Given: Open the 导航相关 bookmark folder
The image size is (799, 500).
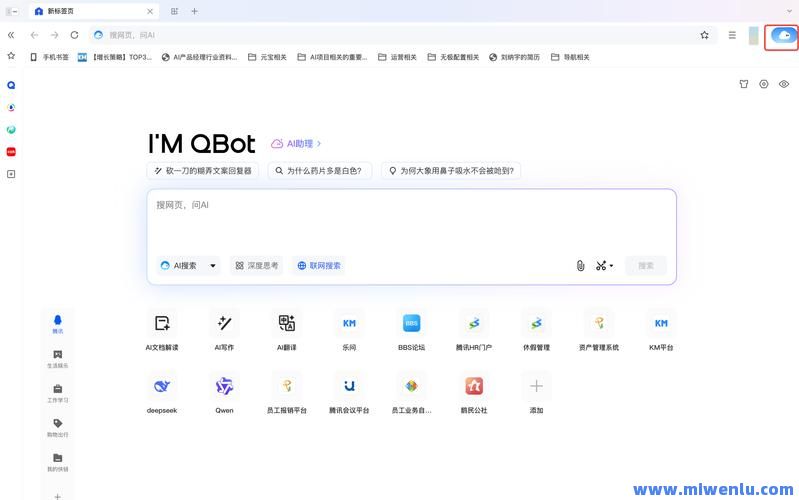Looking at the screenshot, I should point(570,57).
